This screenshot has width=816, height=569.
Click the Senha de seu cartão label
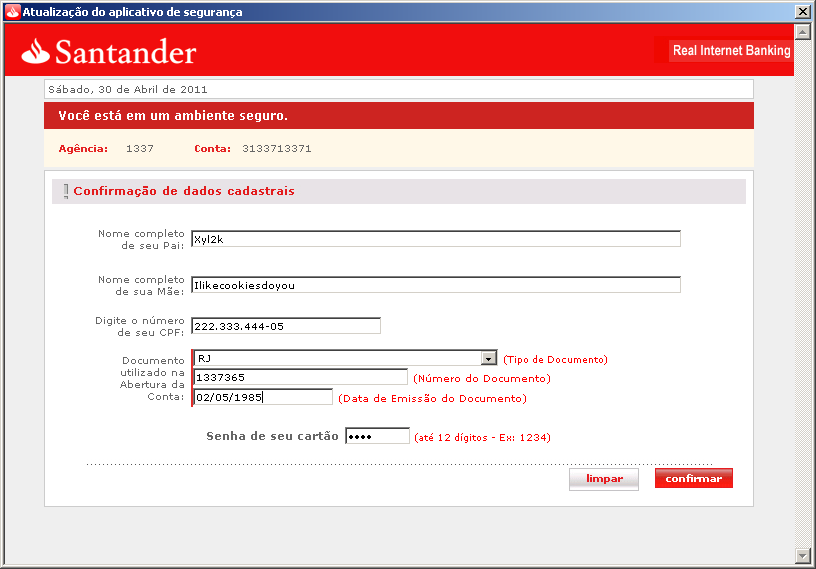tap(272, 436)
